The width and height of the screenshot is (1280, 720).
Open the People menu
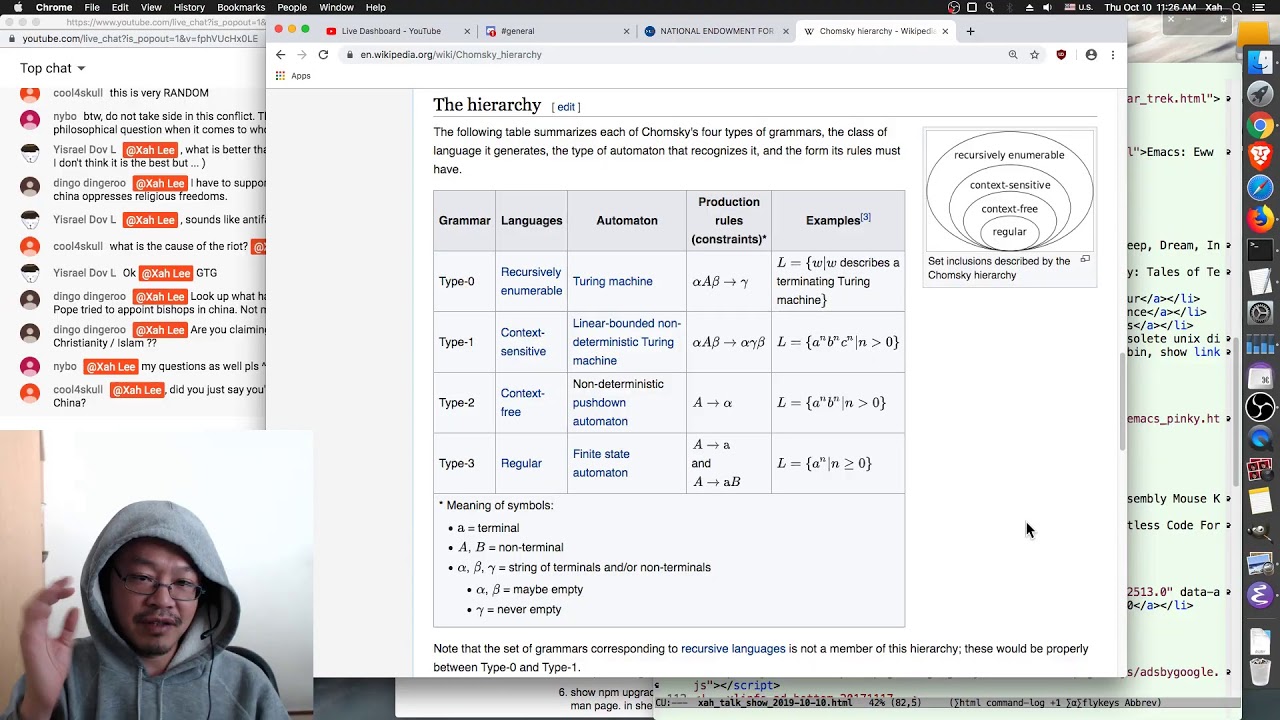(292, 7)
